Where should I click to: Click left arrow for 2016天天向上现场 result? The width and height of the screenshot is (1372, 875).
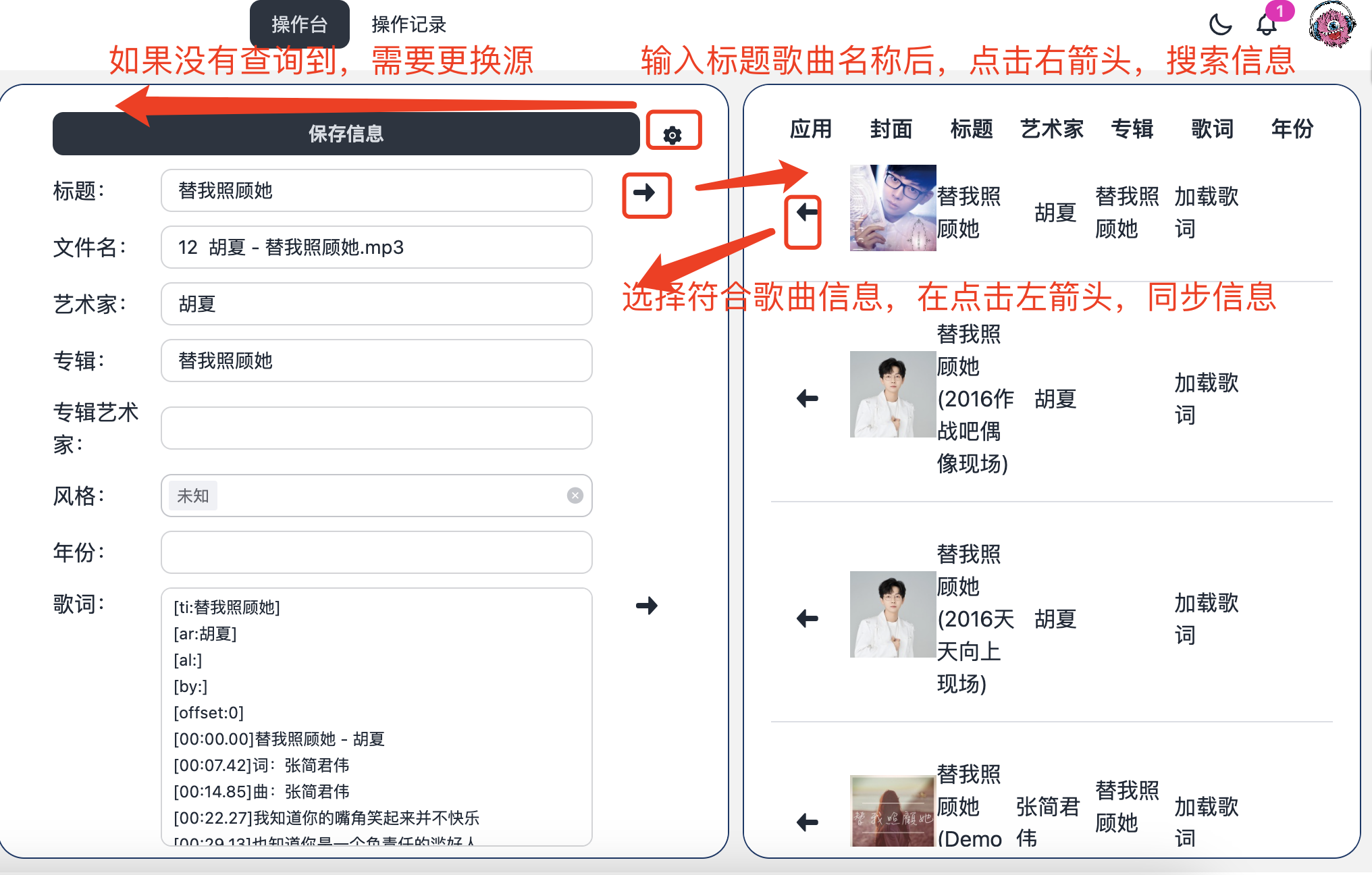[807, 618]
